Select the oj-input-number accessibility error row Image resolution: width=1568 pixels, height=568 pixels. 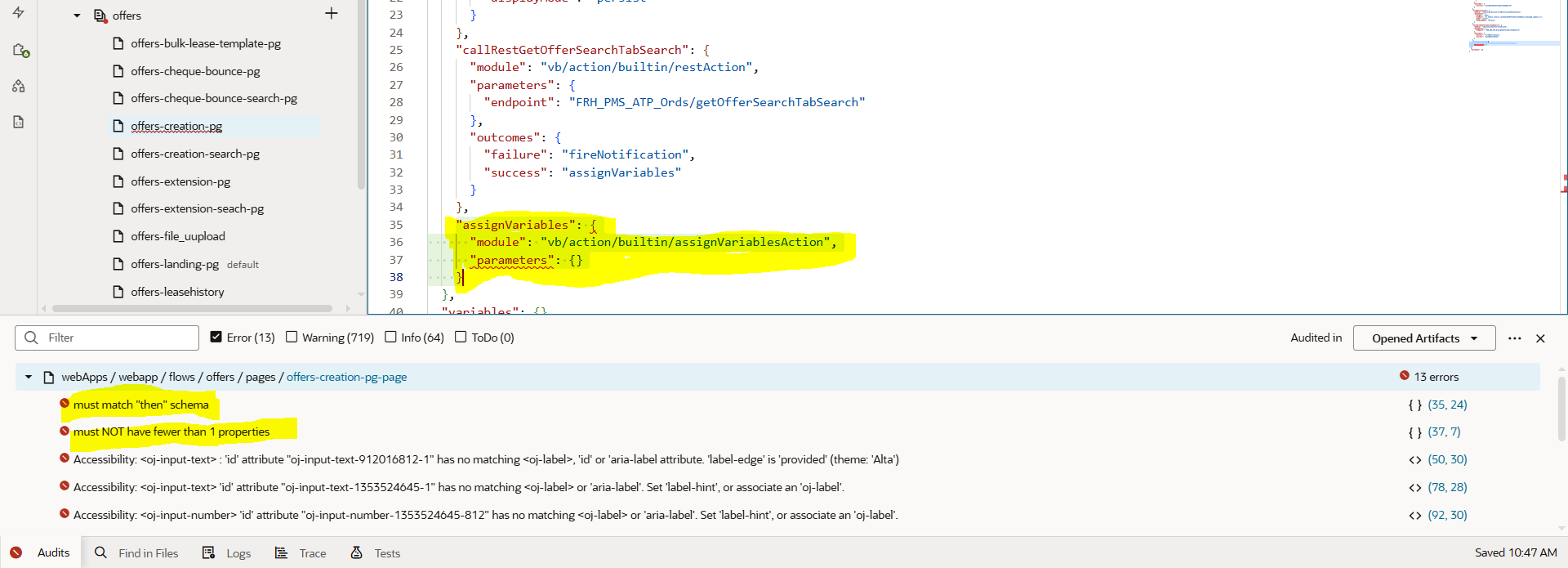click(x=777, y=515)
